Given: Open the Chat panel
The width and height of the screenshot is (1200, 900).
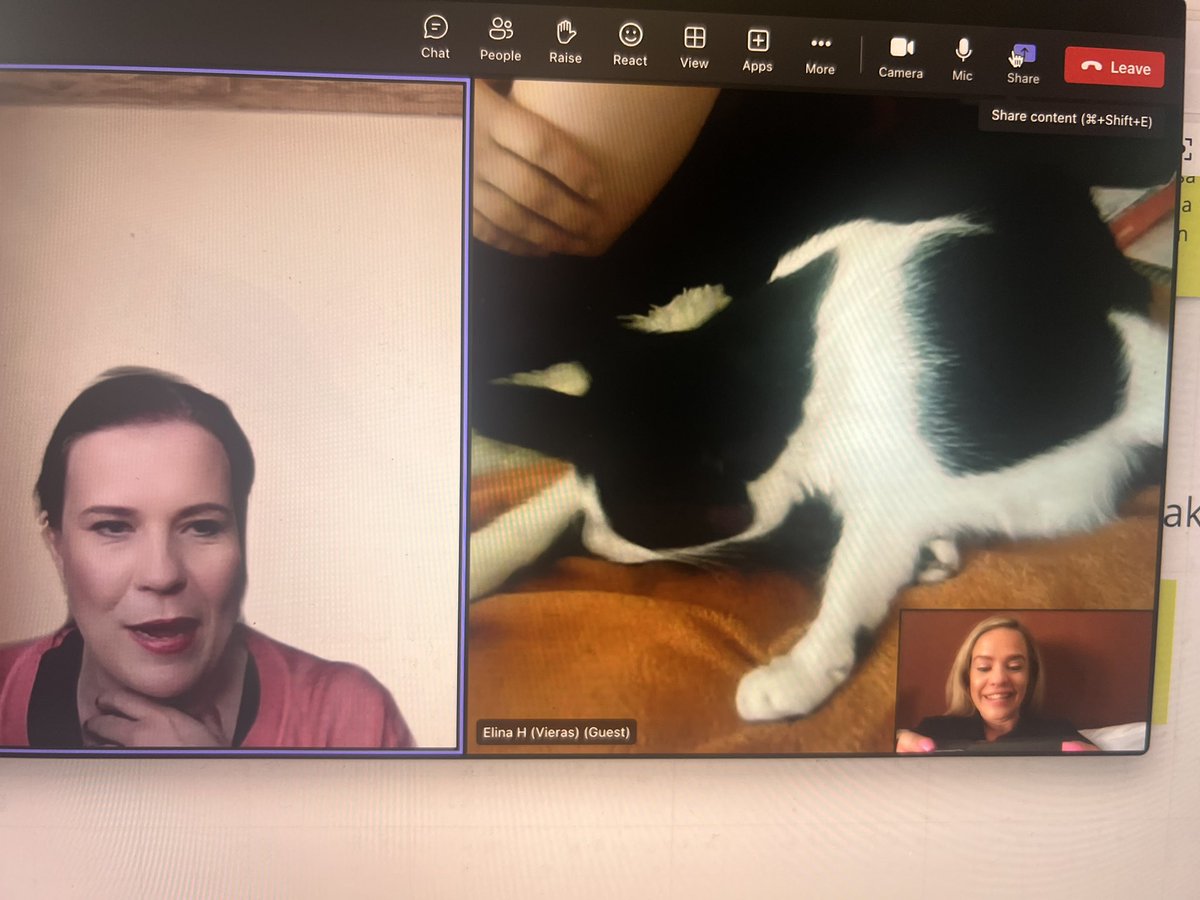Looking at the screenshot, I should pyautogui.click(x=435, y=37).
